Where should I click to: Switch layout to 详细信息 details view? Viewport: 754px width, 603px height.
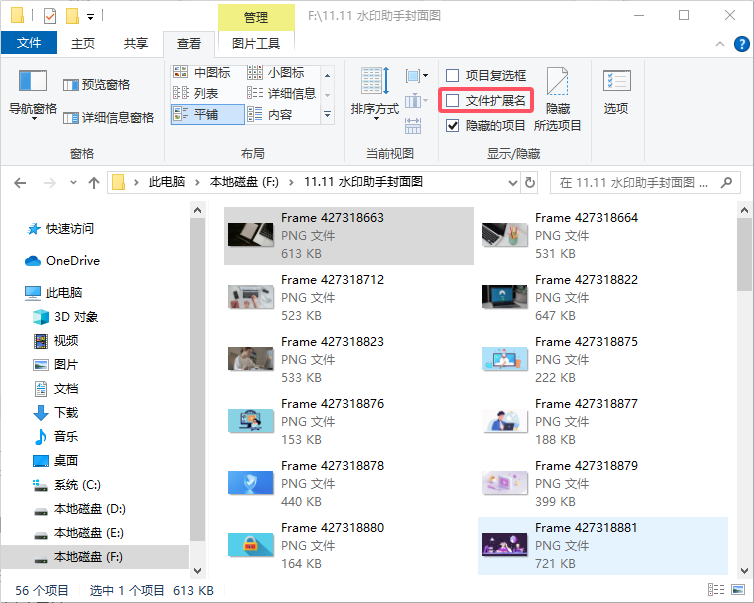click(x=282, y=93)
